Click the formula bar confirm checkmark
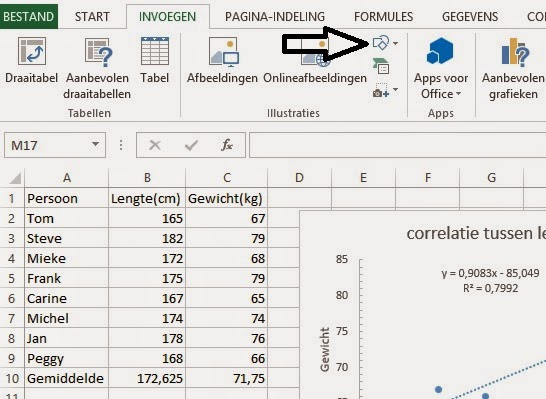Image resolution: width=546 pixels, height=399 pixels. pos(191,145)
